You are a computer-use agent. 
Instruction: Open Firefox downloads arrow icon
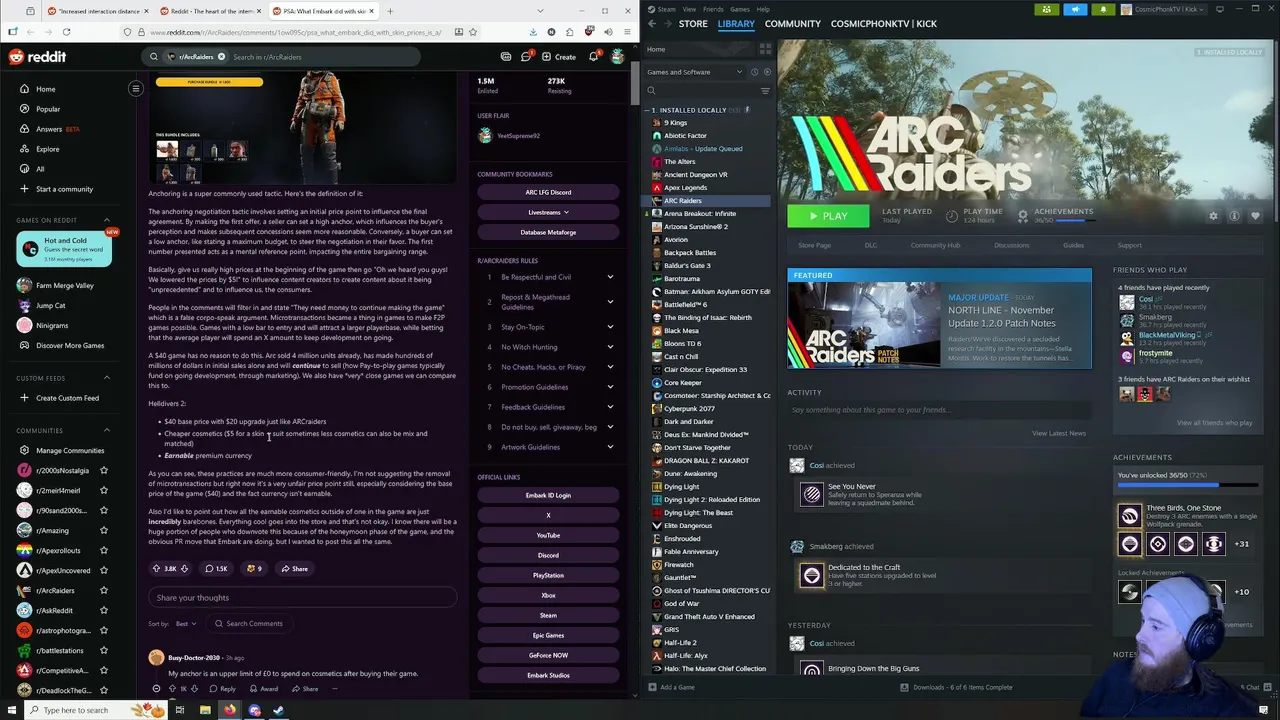pos(533,32)
